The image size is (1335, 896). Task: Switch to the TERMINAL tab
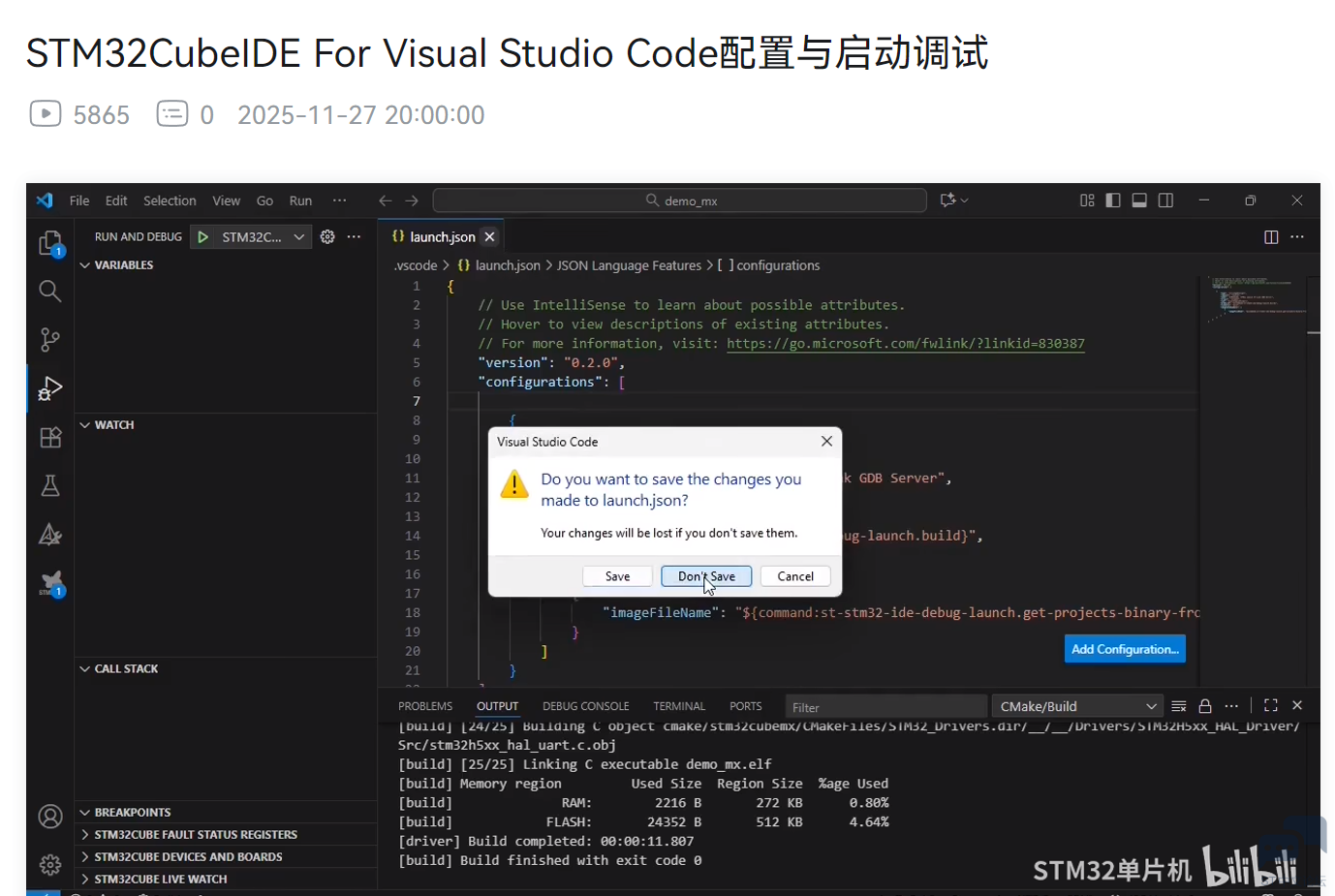click(x=679, y=706)
